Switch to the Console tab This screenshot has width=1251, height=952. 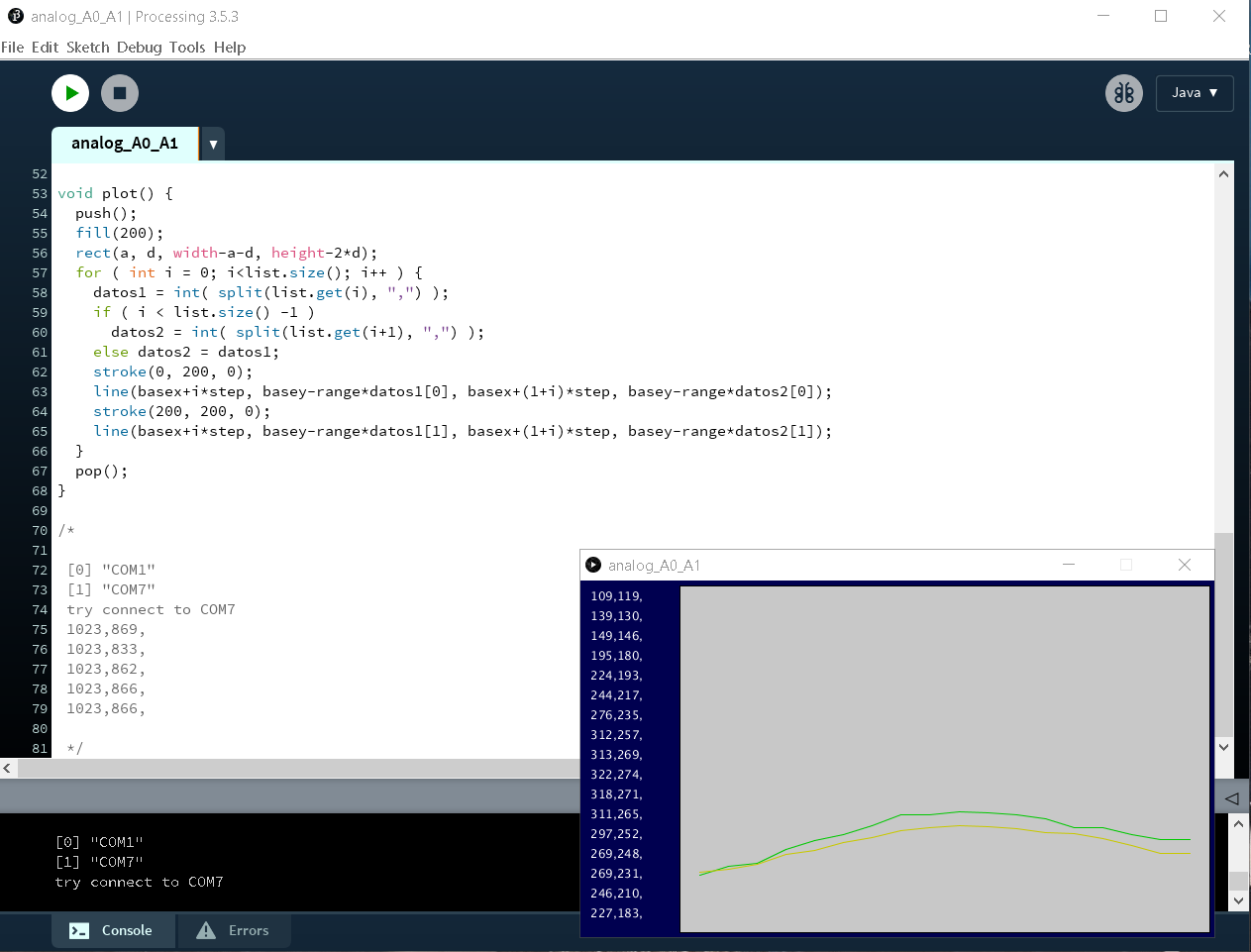coord(112,930)
